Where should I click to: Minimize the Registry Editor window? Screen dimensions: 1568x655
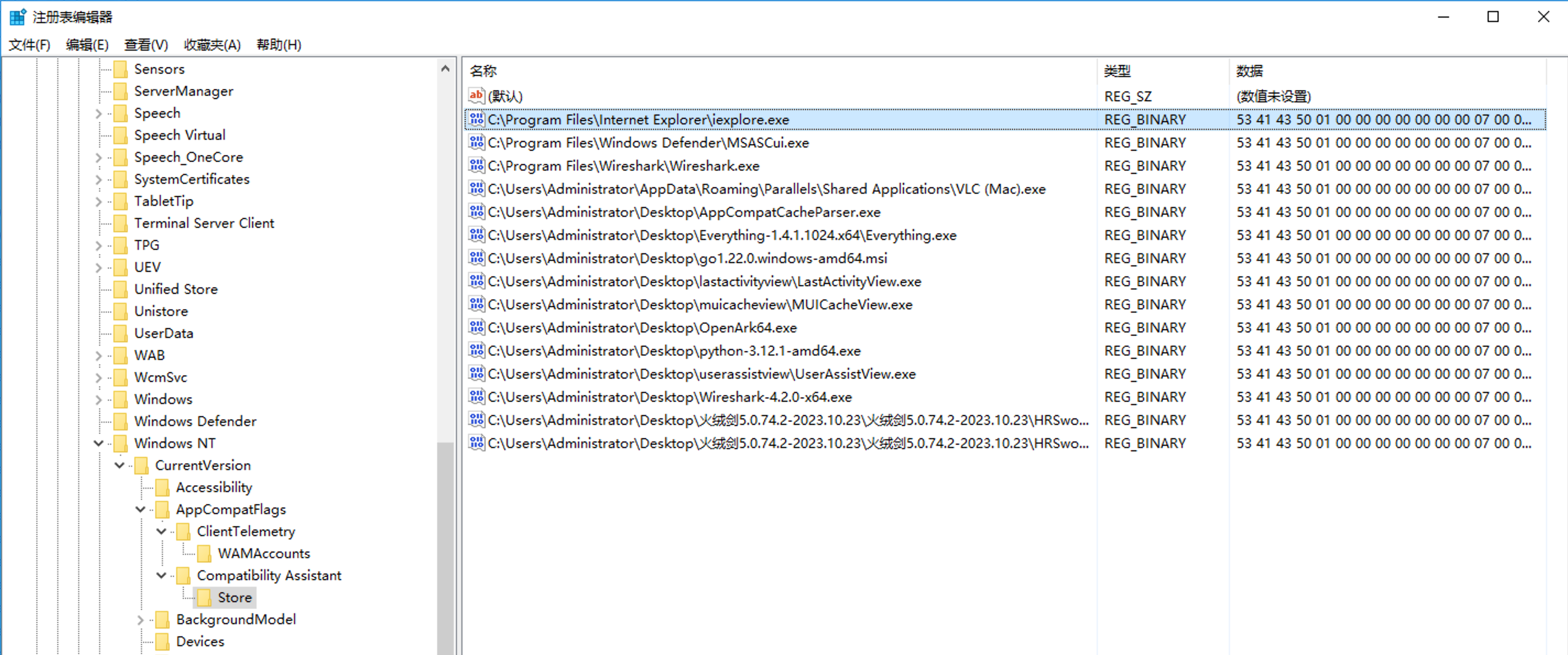point(1443,17)
